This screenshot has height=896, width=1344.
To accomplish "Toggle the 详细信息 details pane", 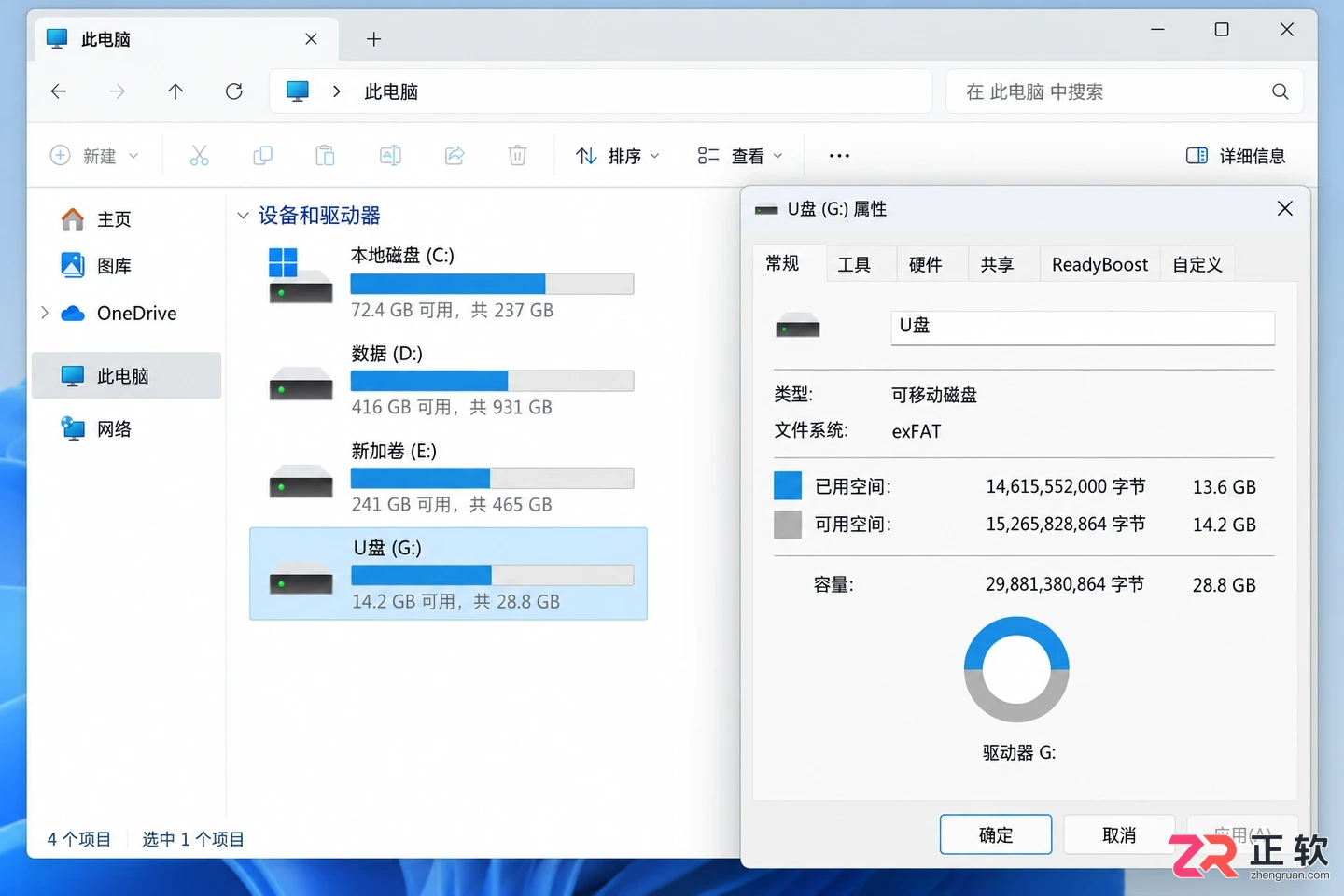I will click(1236, 156).
